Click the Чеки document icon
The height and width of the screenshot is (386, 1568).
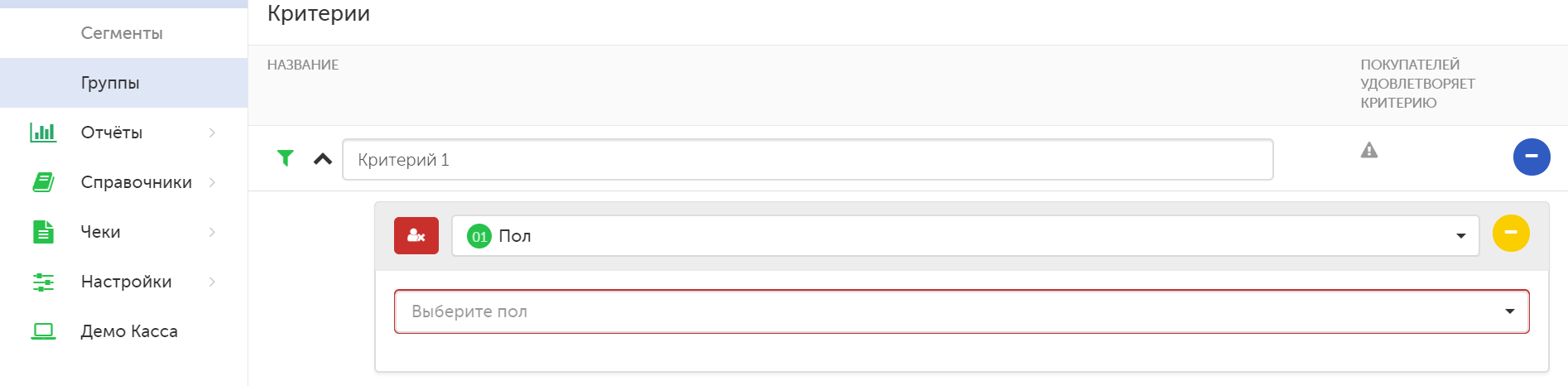[43, 232]
